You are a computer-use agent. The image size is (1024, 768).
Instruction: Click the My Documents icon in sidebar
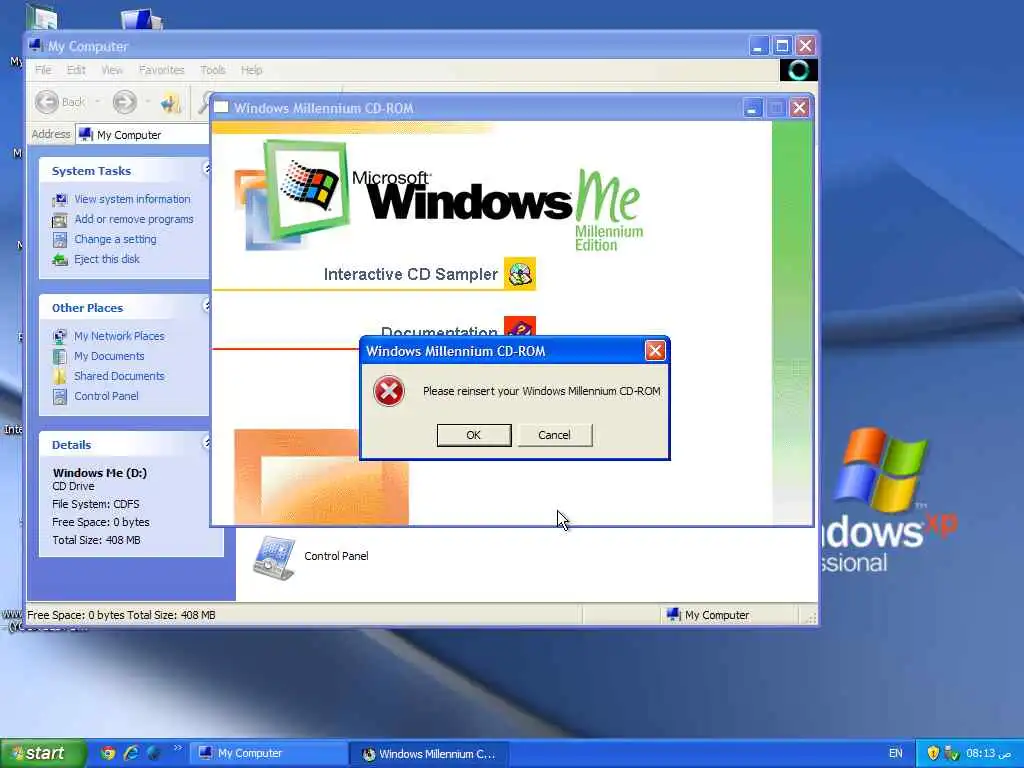coord(59,357)
